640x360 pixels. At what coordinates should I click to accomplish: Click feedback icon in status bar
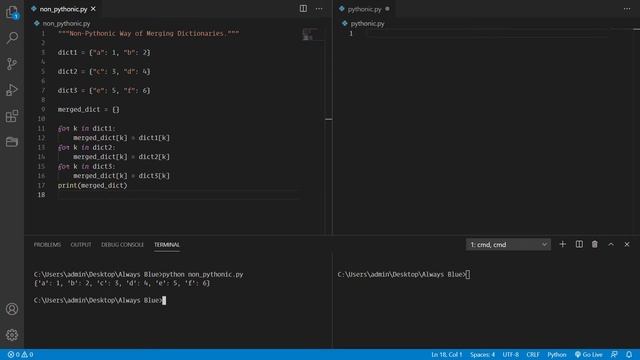pos(614,354)
